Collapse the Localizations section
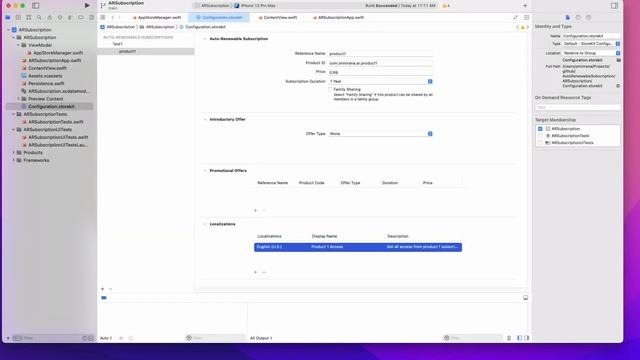Viewport: 640px width, 360px height. (x=205, y=224)
